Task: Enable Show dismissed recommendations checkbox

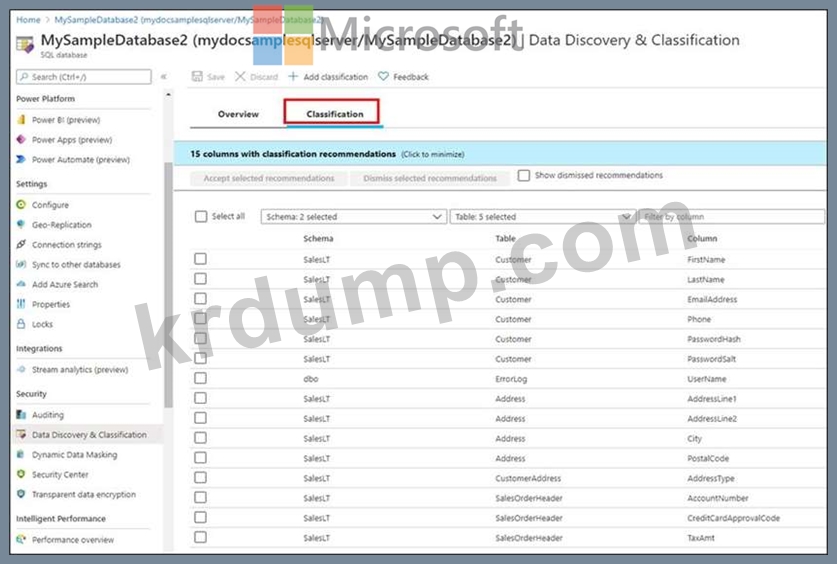Action: (524, 176)
